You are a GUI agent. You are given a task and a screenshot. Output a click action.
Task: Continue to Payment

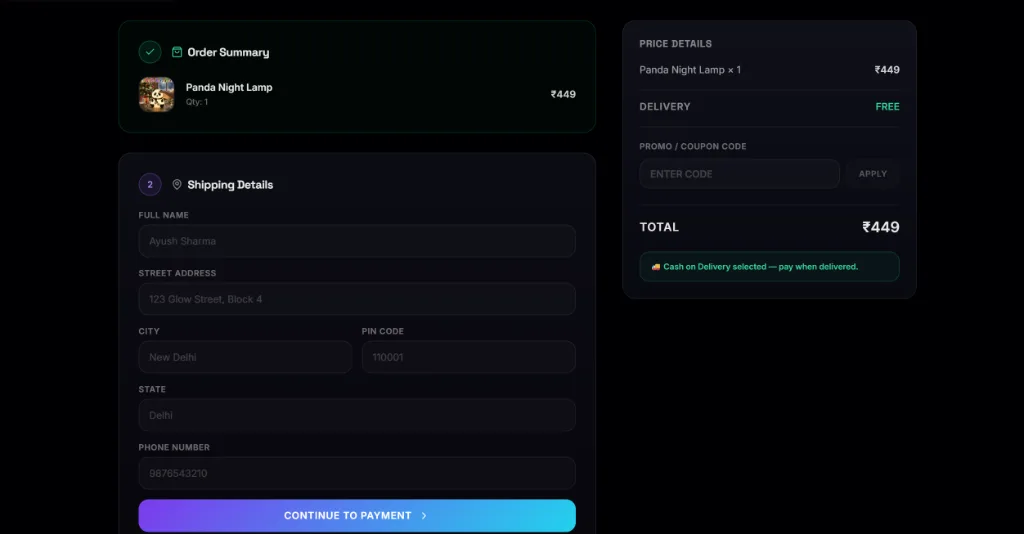click(357, 516)
